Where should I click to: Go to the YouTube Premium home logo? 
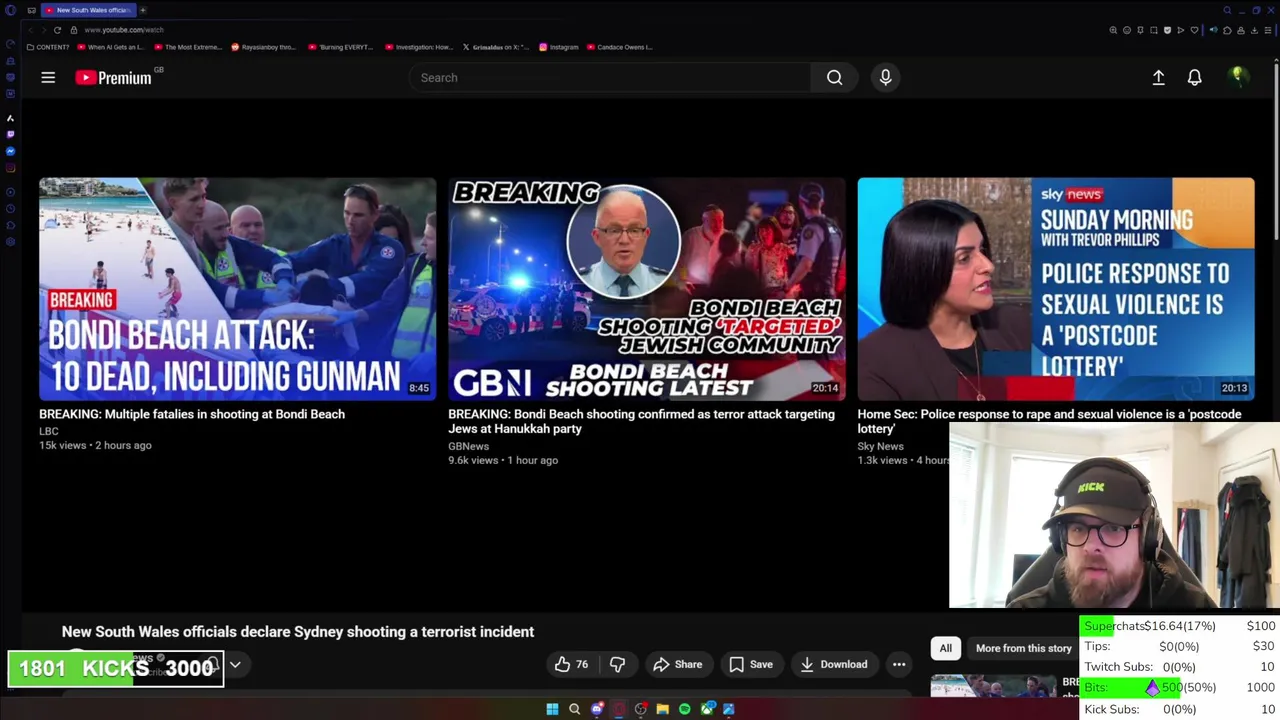(x=114, y=77)
